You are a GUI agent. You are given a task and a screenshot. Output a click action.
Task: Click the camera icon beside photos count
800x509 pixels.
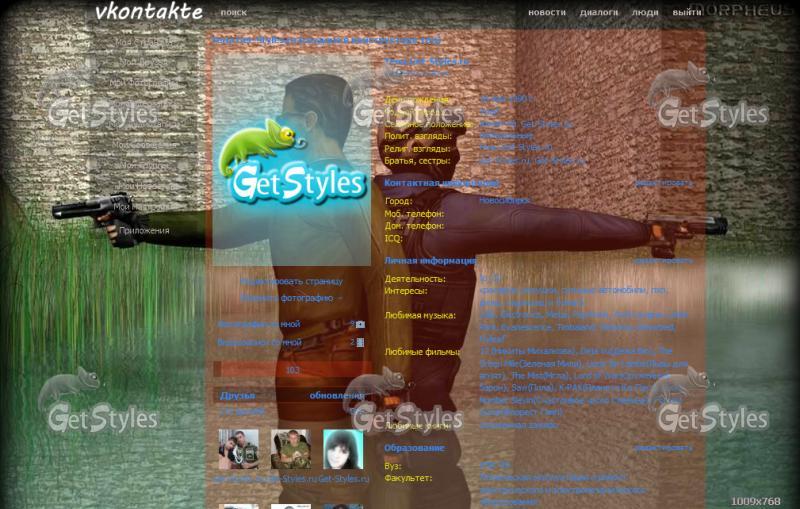point(360,324)
